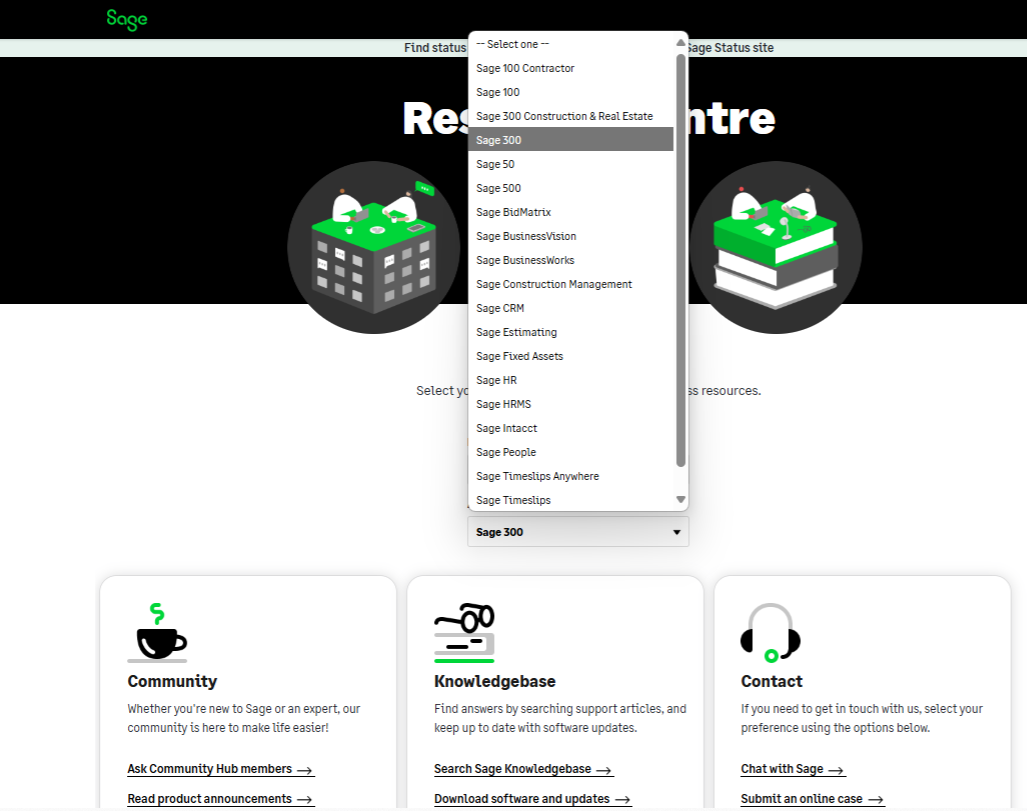Select Sage HR from the list
The width and height of the screenshot is (1027, 811).
click(x=570, y=381)
